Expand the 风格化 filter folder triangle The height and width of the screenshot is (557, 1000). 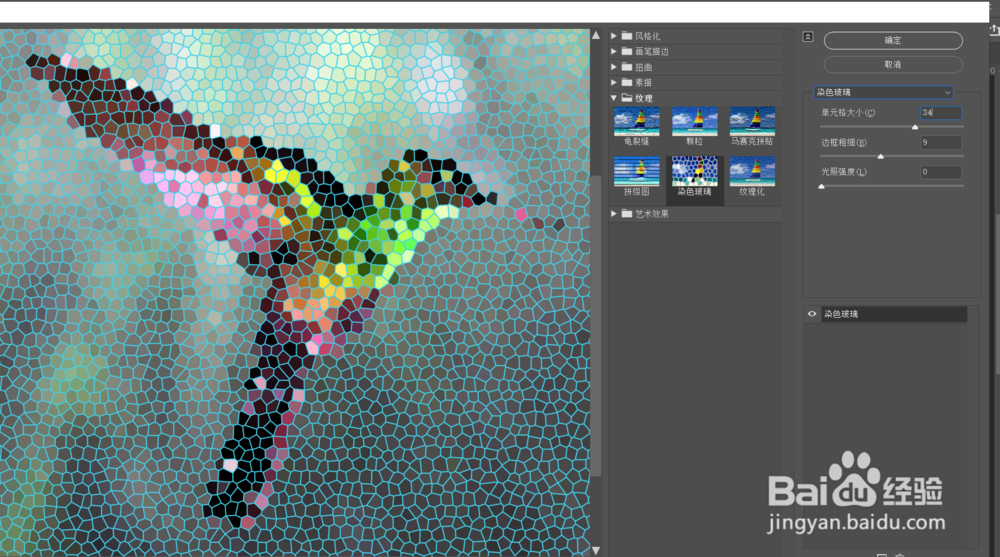click(614, 36)
